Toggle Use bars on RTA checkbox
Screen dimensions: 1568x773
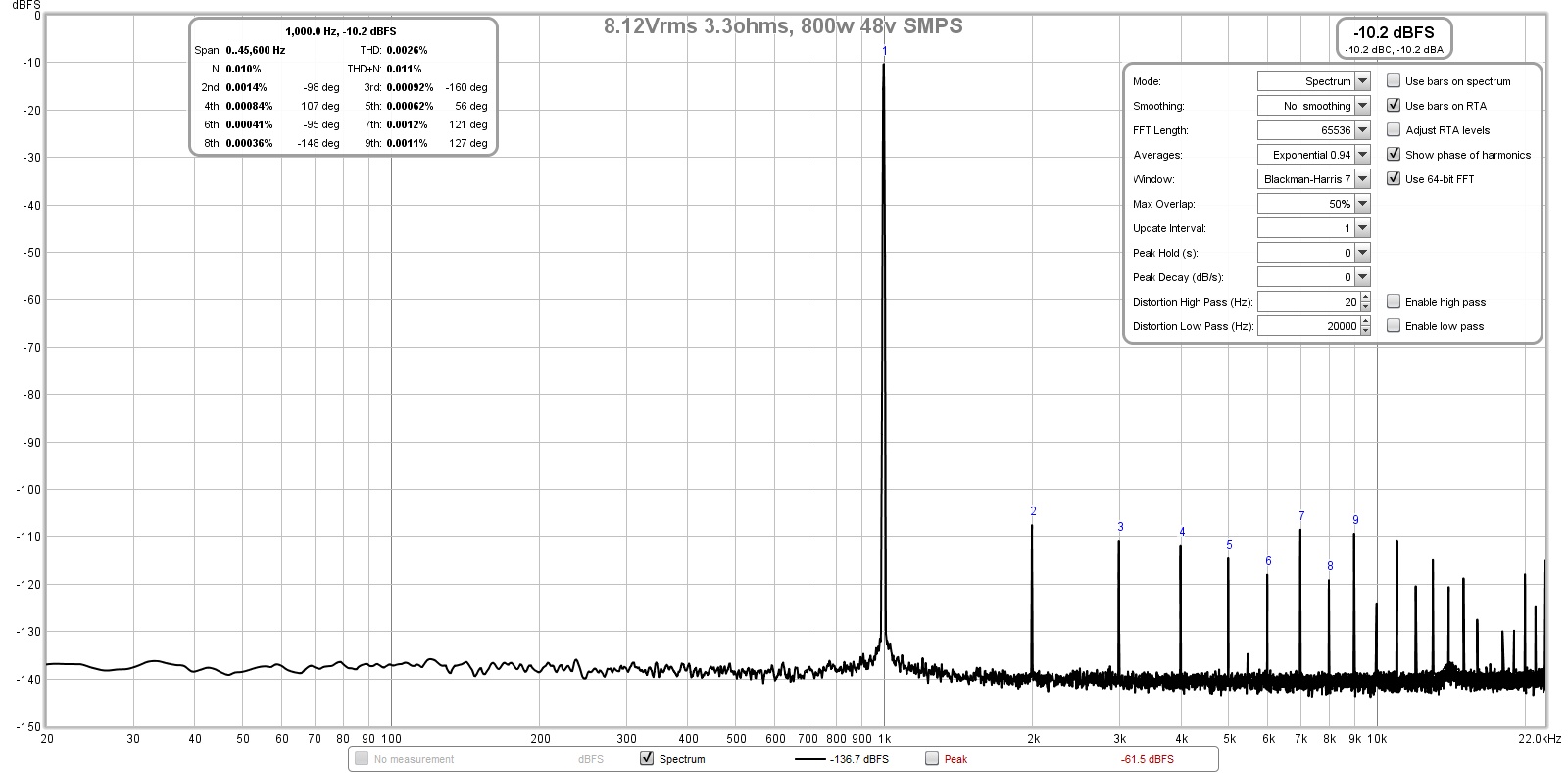tap(1394, 106)
